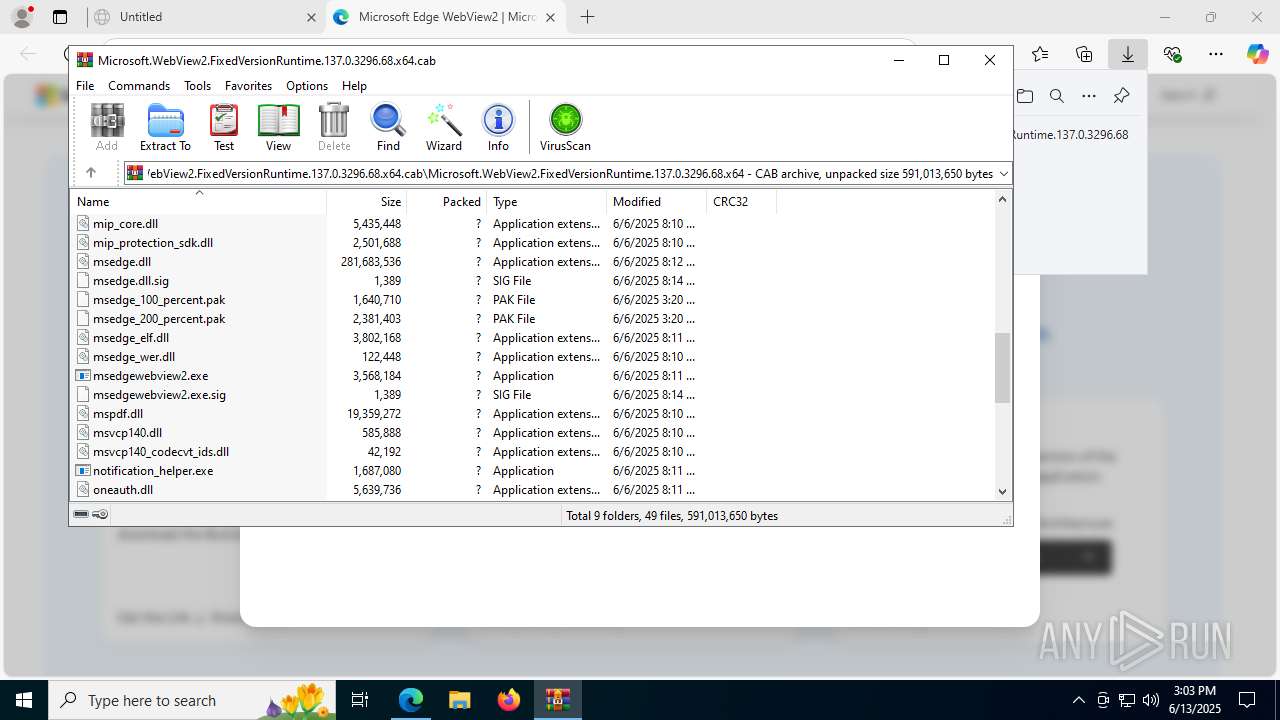Open Edge Favorites star icon
The height and width of the screenshot is (720, 1280).
pyautogui.click(x=1040, y=54)
